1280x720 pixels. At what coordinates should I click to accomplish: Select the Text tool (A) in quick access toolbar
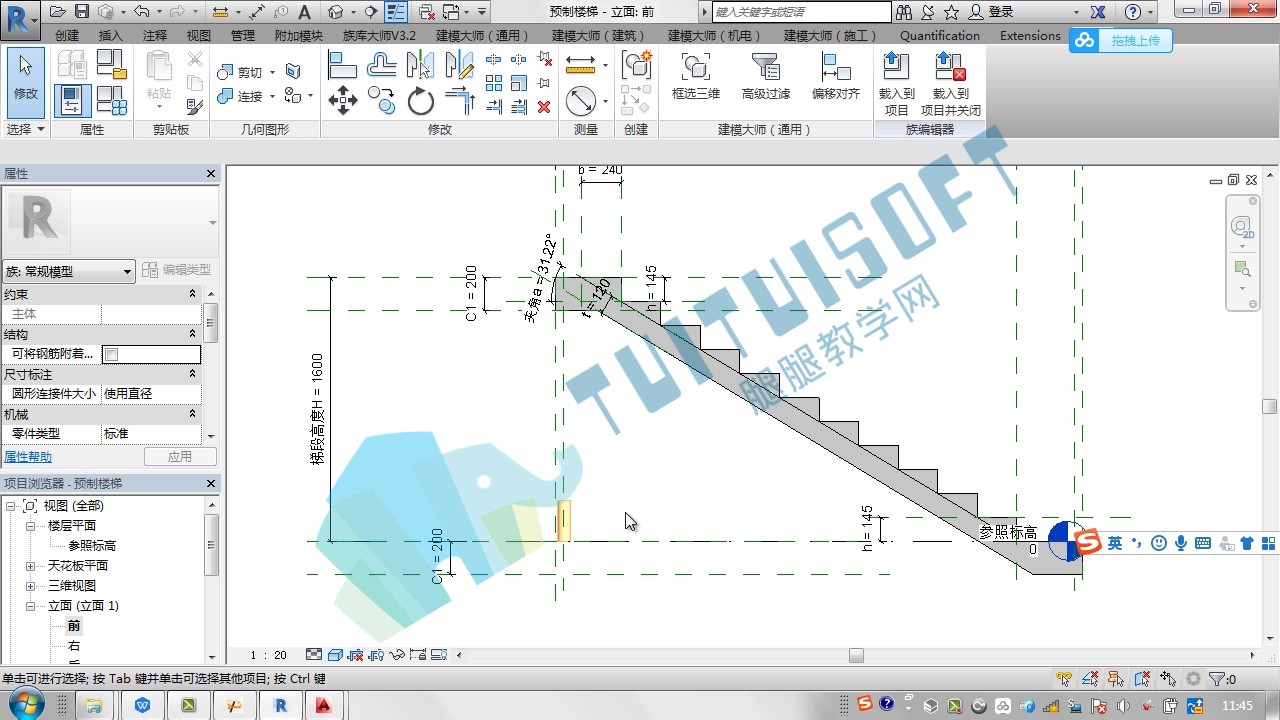pyautogui.click(x=305, y=12)
